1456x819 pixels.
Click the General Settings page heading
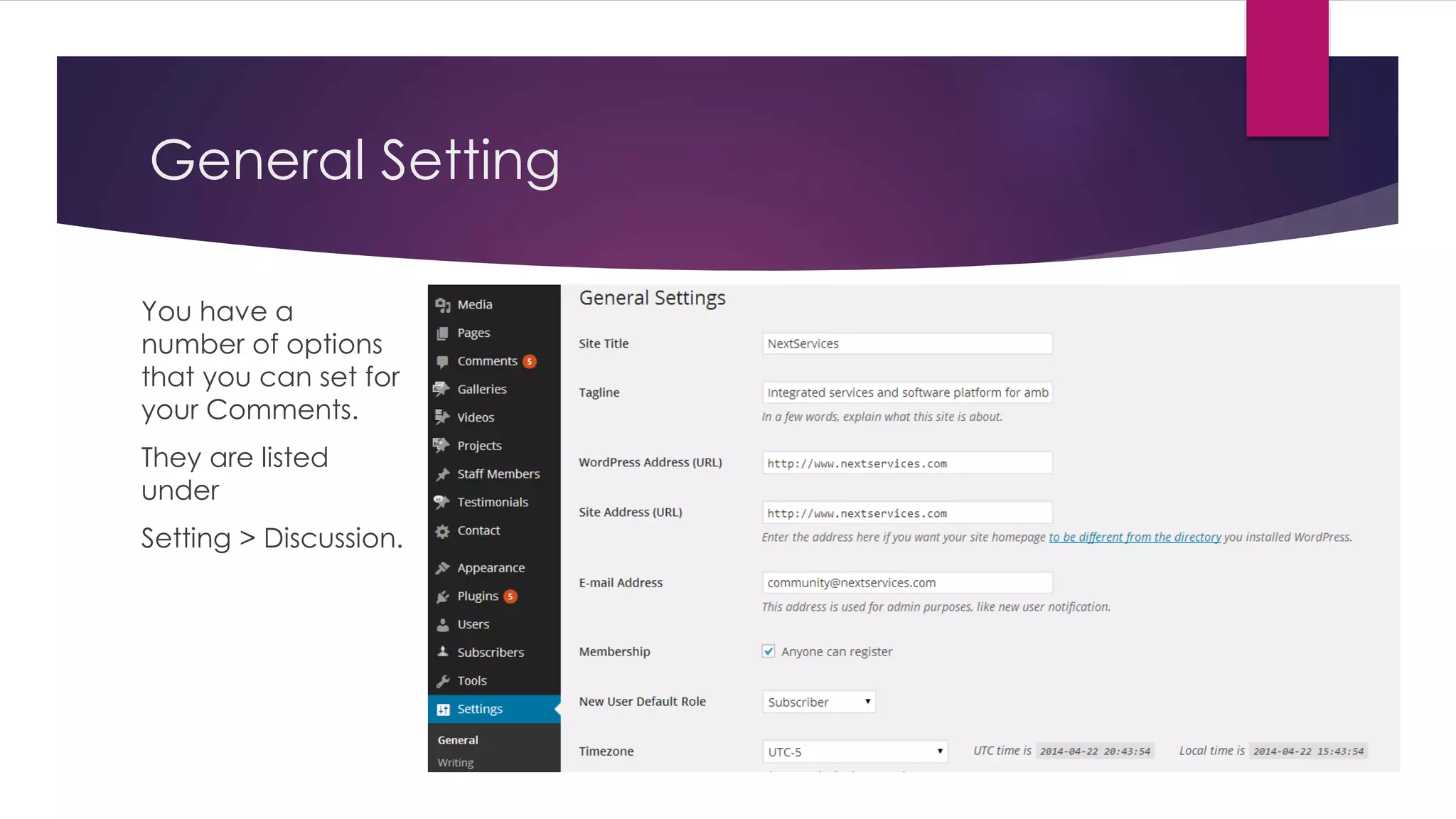point(652,299)
